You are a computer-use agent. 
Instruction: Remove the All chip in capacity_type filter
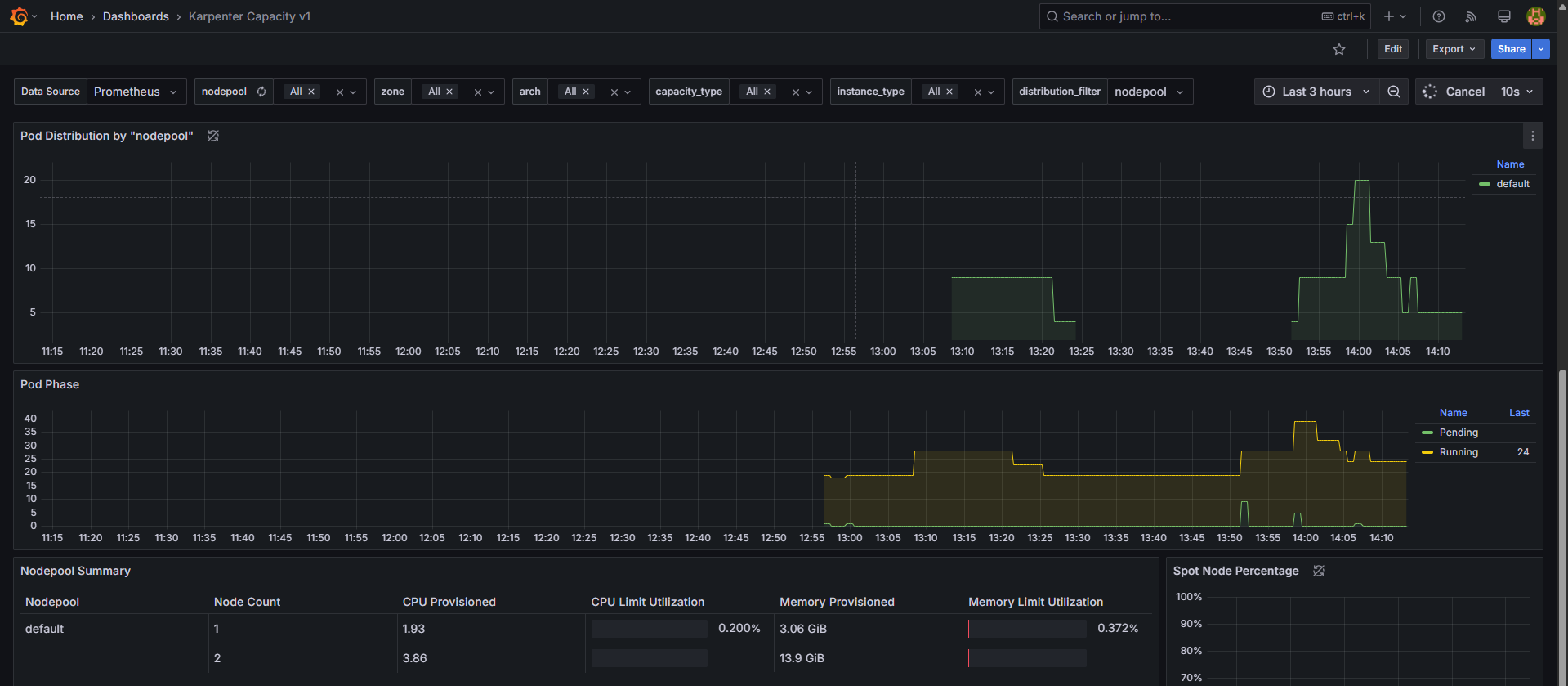(x=767, y=92)
